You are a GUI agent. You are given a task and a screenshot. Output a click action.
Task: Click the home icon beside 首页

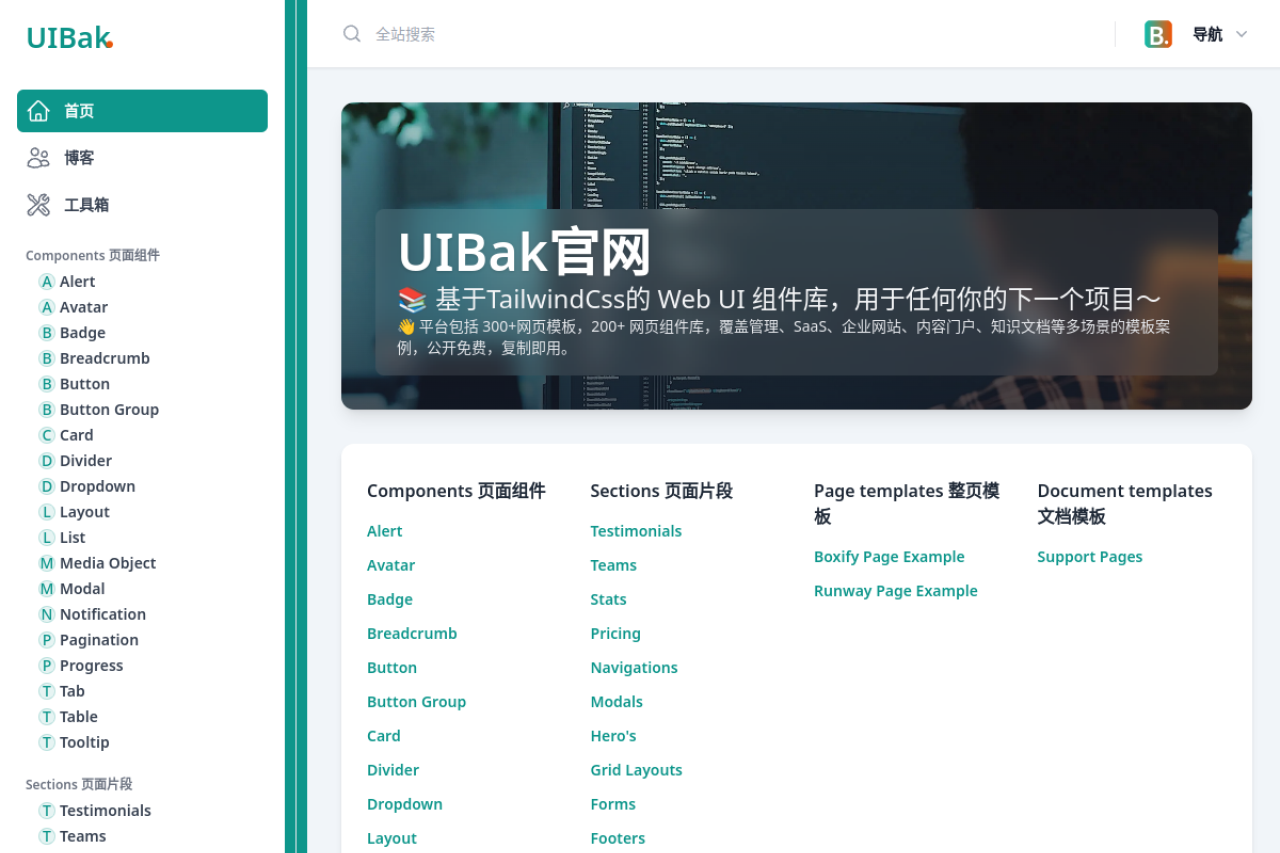pyautogui.click(x=38, y=111)
